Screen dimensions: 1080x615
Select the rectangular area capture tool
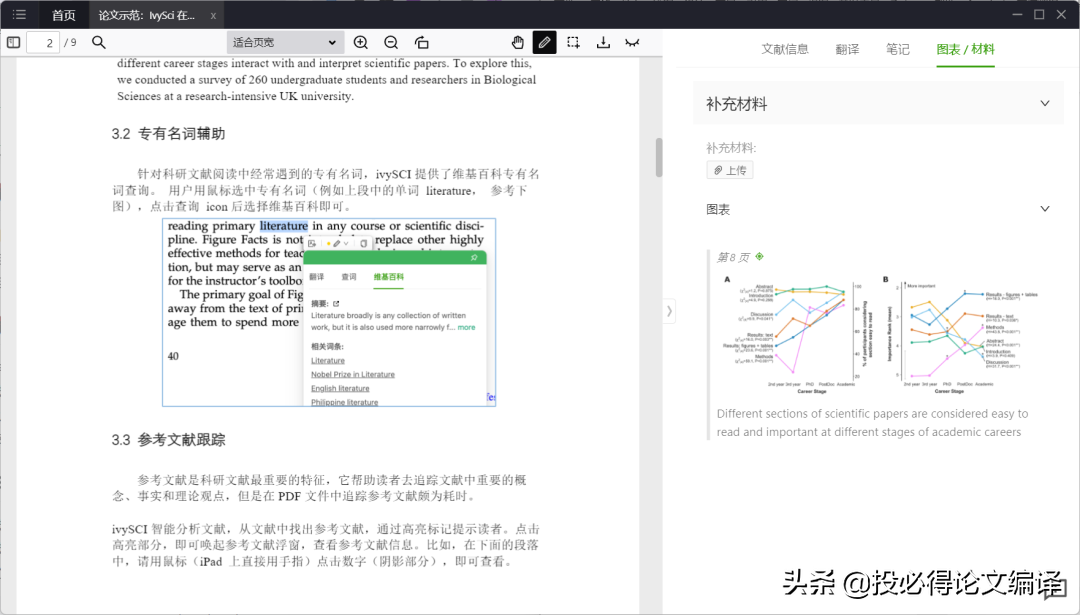pos(573,43)
